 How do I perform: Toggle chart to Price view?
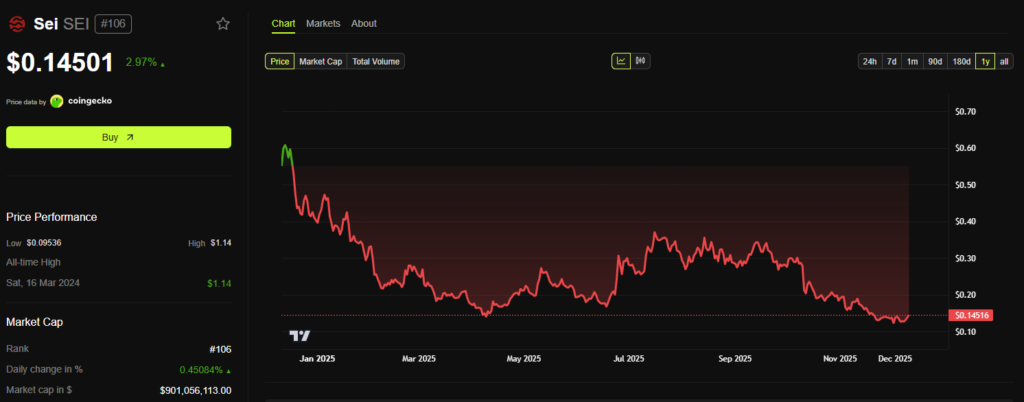coord(280,61)
